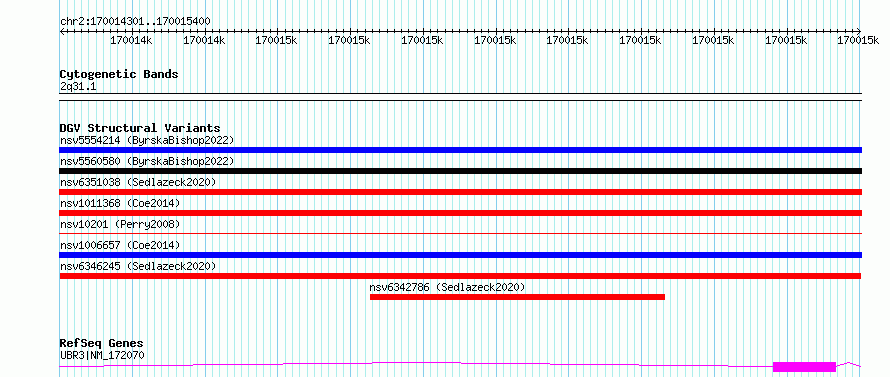Viewport: 890px width, 377px height.
Task: Select the thin red line of nsv10201
Action: coord(460,233)
